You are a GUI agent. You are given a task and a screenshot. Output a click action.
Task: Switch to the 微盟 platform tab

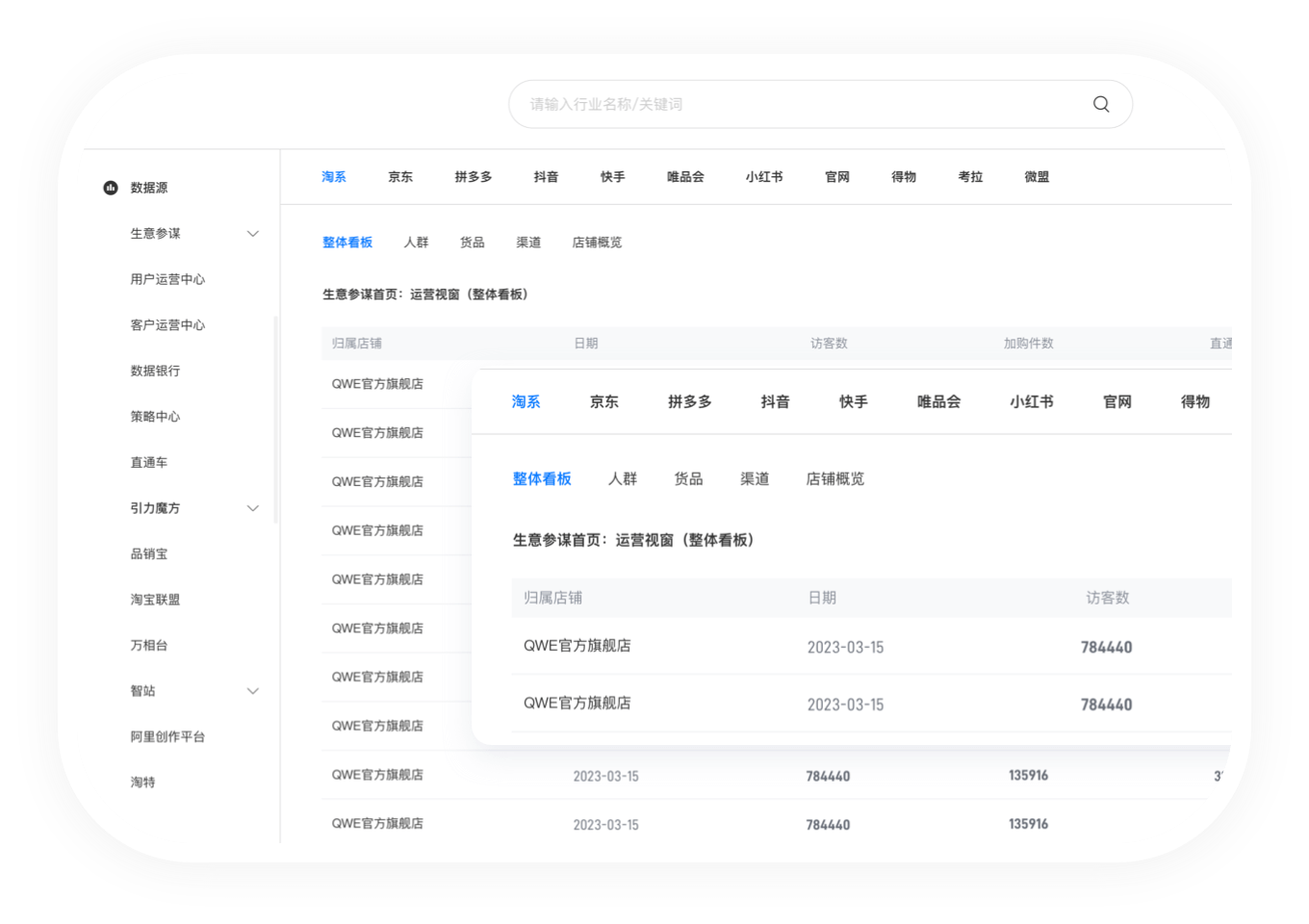click(1037, 177)
